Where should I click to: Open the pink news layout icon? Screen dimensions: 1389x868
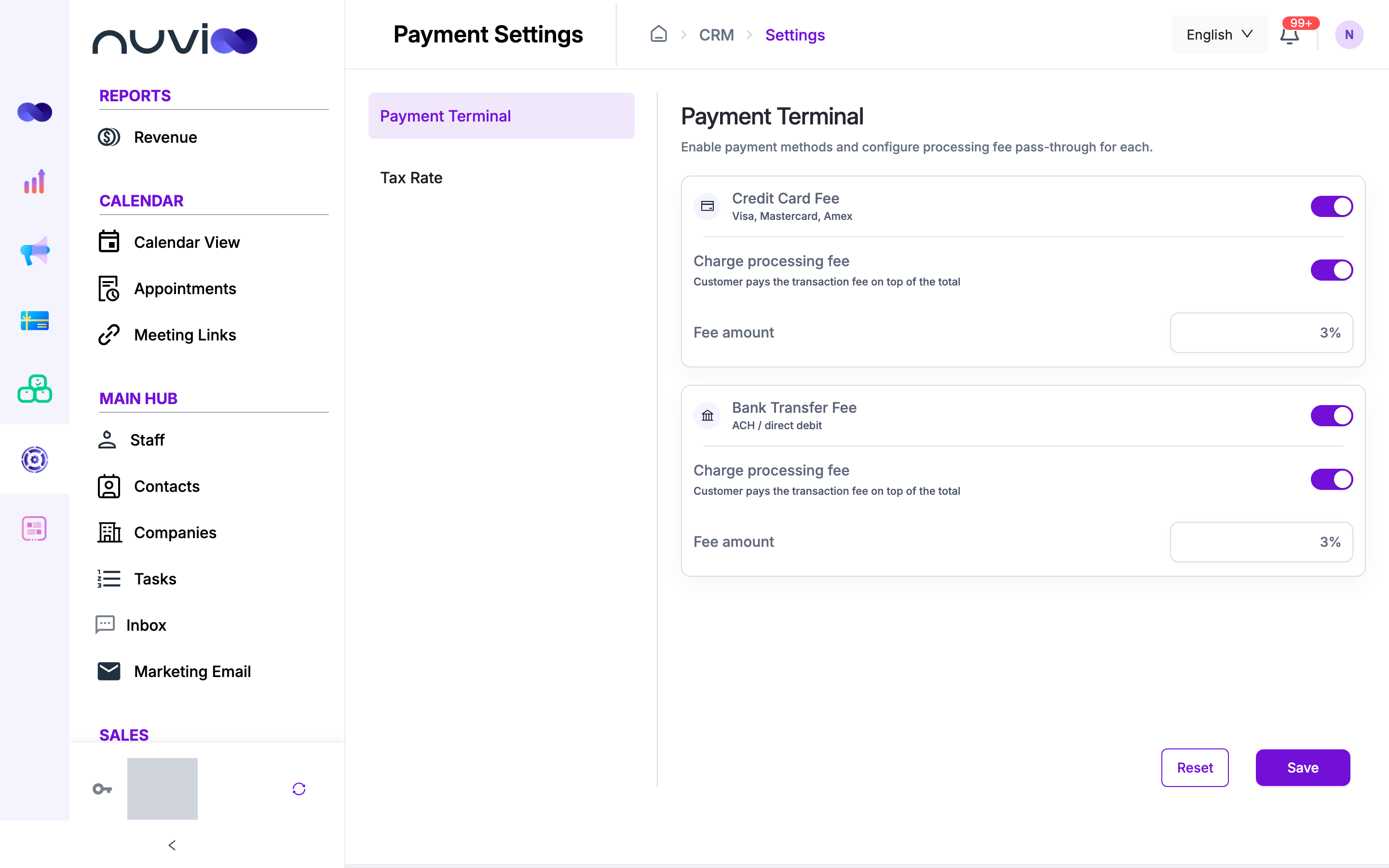pos(34,529)
